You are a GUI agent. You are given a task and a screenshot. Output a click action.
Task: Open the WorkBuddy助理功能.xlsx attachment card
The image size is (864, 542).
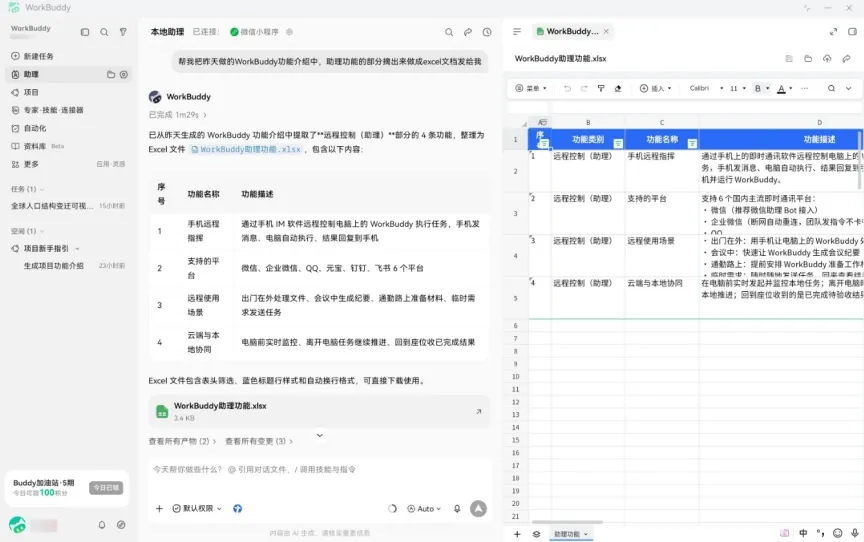point(318,411)
